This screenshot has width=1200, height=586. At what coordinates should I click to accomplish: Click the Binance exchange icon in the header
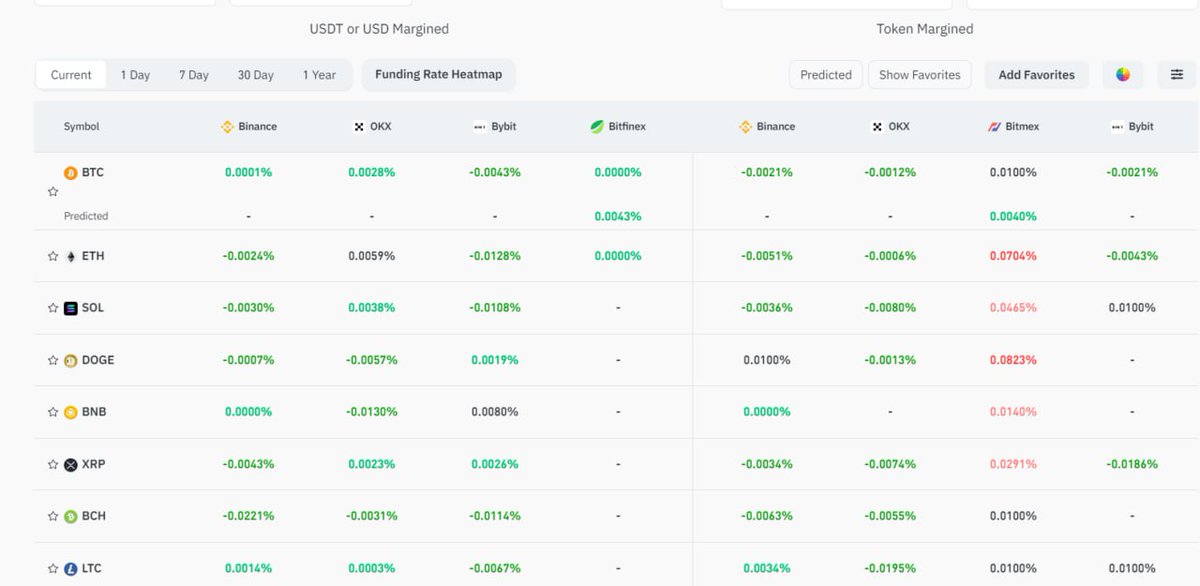coord(227,126)
